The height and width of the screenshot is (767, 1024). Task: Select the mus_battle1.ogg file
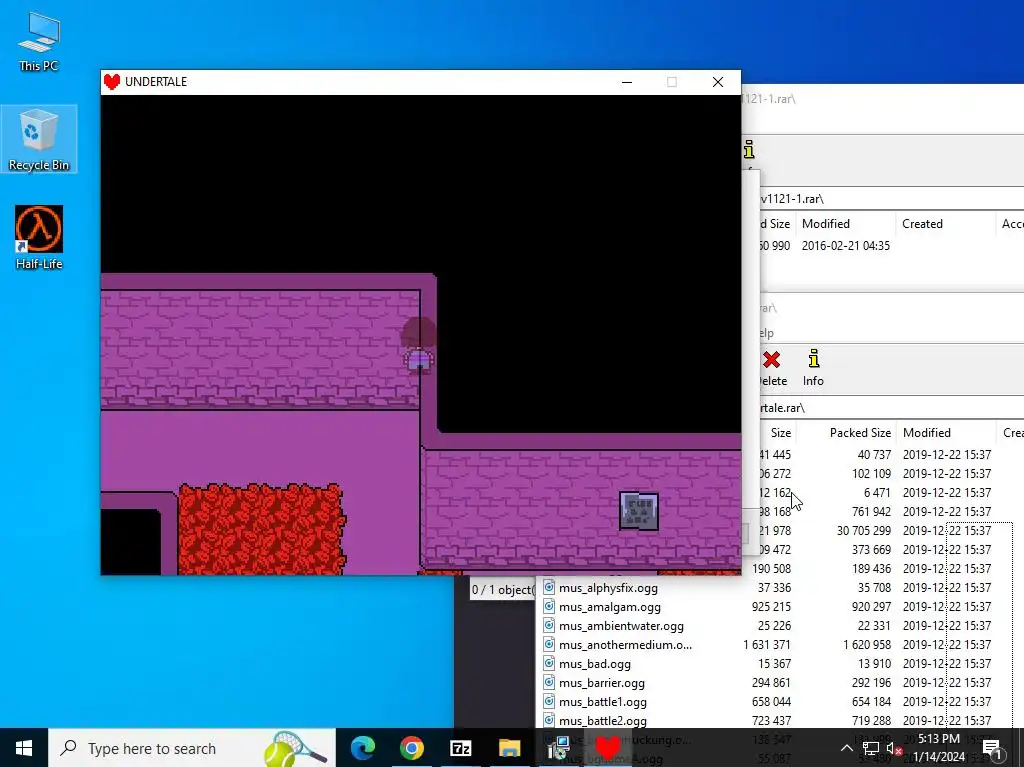[603, 702]
